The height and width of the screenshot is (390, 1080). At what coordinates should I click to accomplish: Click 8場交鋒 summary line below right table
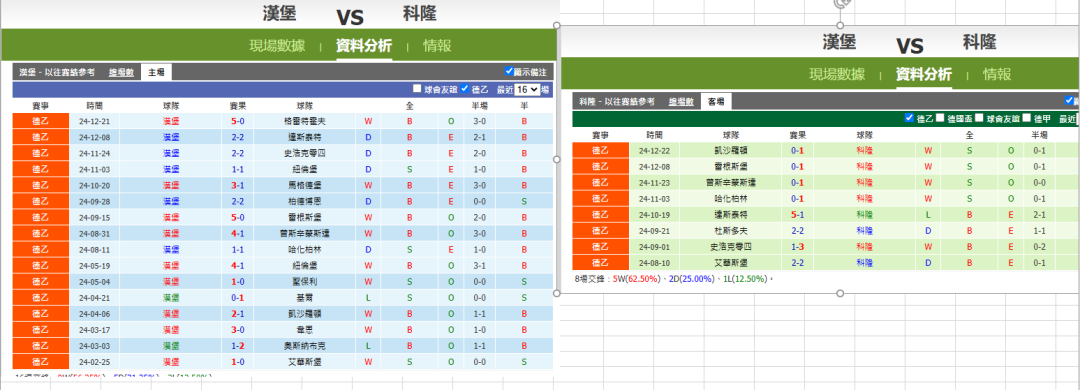674,279
